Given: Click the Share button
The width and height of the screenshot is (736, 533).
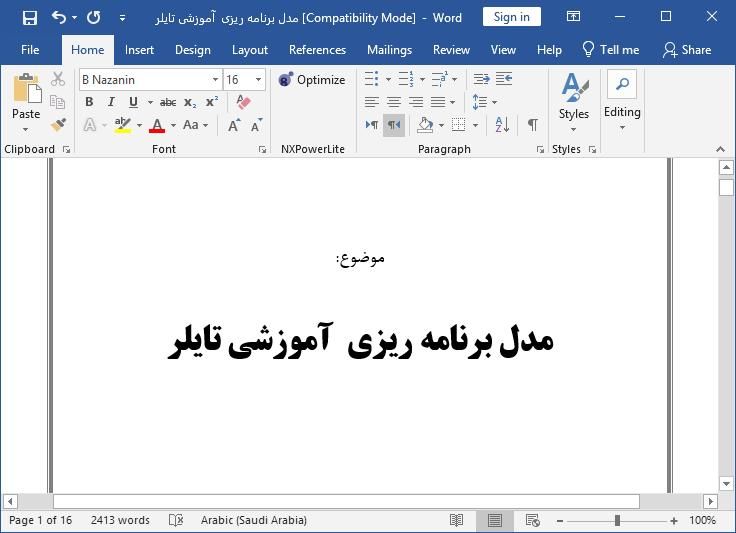Looking at the screenshot, I should click(x=687, y=50).
